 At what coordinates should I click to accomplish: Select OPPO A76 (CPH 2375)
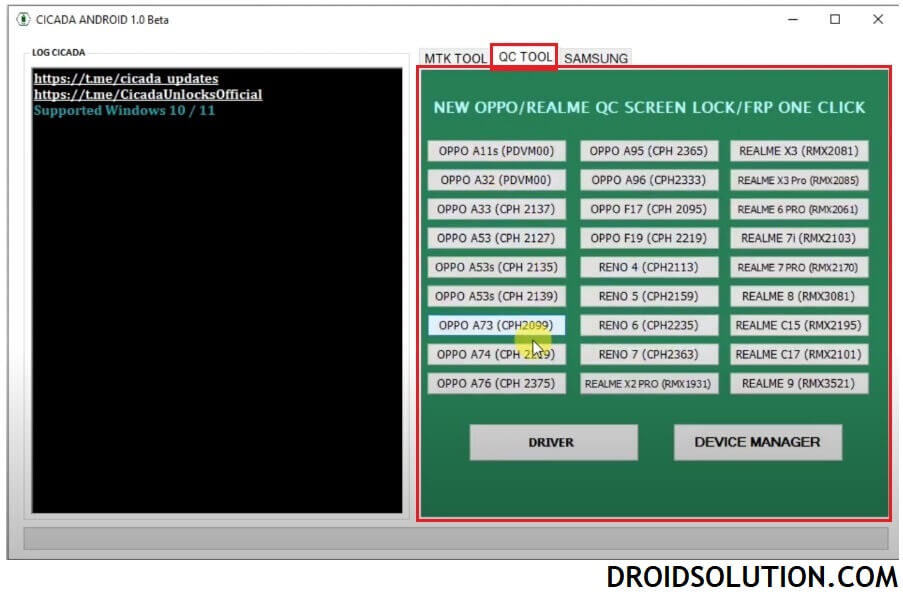pyautogui.click(x=496, y=384)
